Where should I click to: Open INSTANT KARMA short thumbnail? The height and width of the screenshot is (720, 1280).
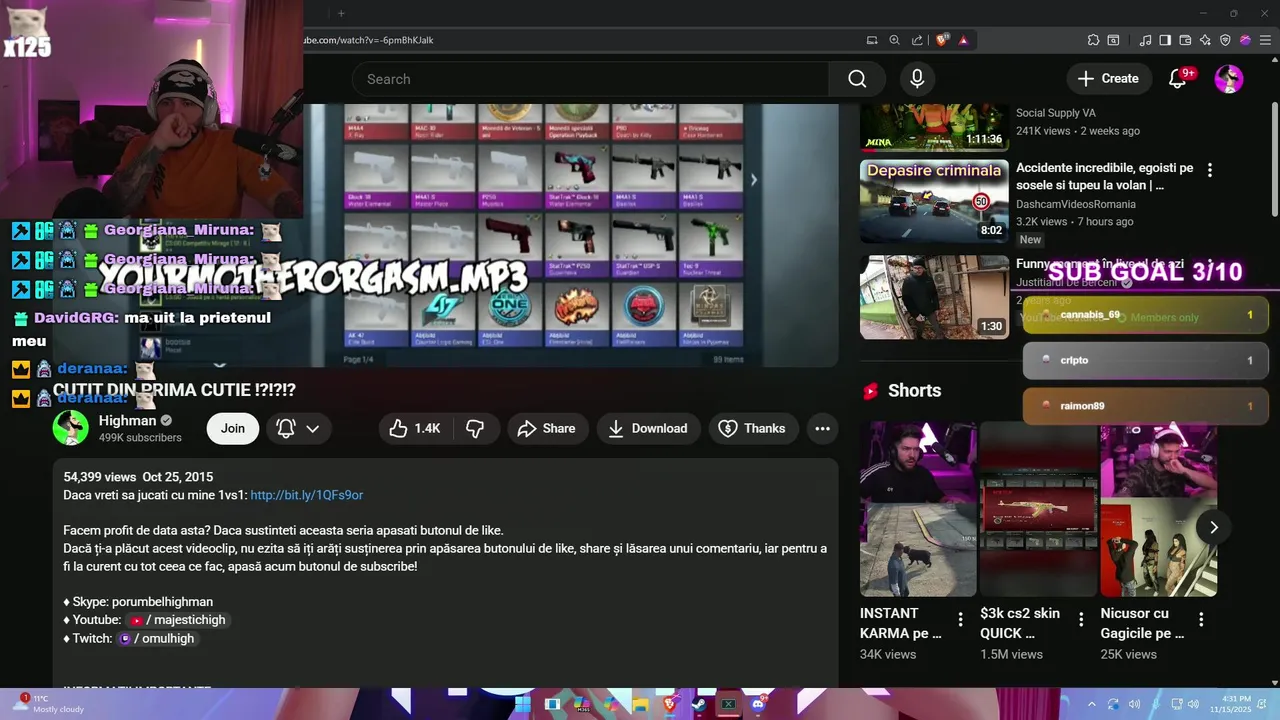[x=918, y=509]
